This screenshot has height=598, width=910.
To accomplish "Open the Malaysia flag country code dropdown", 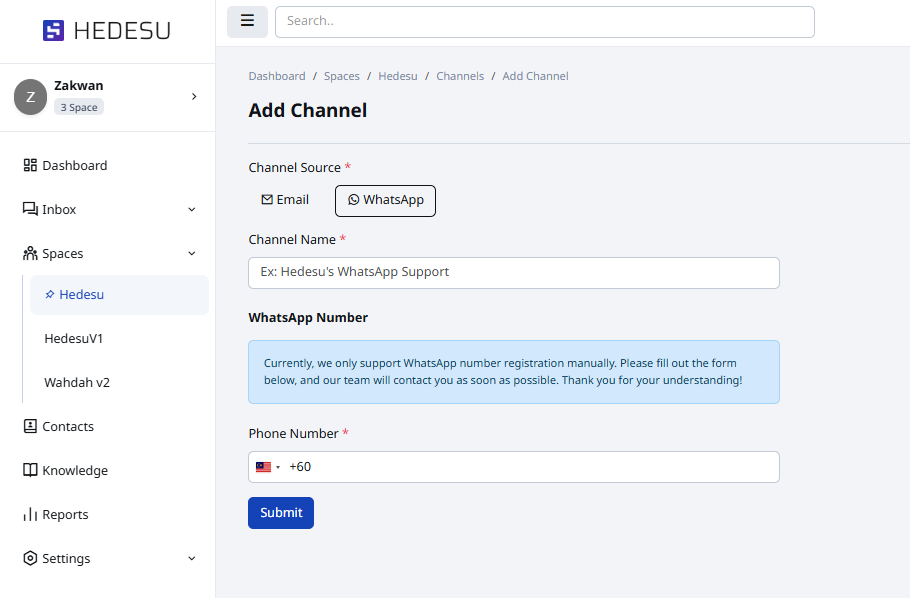I will click(267, 467).
